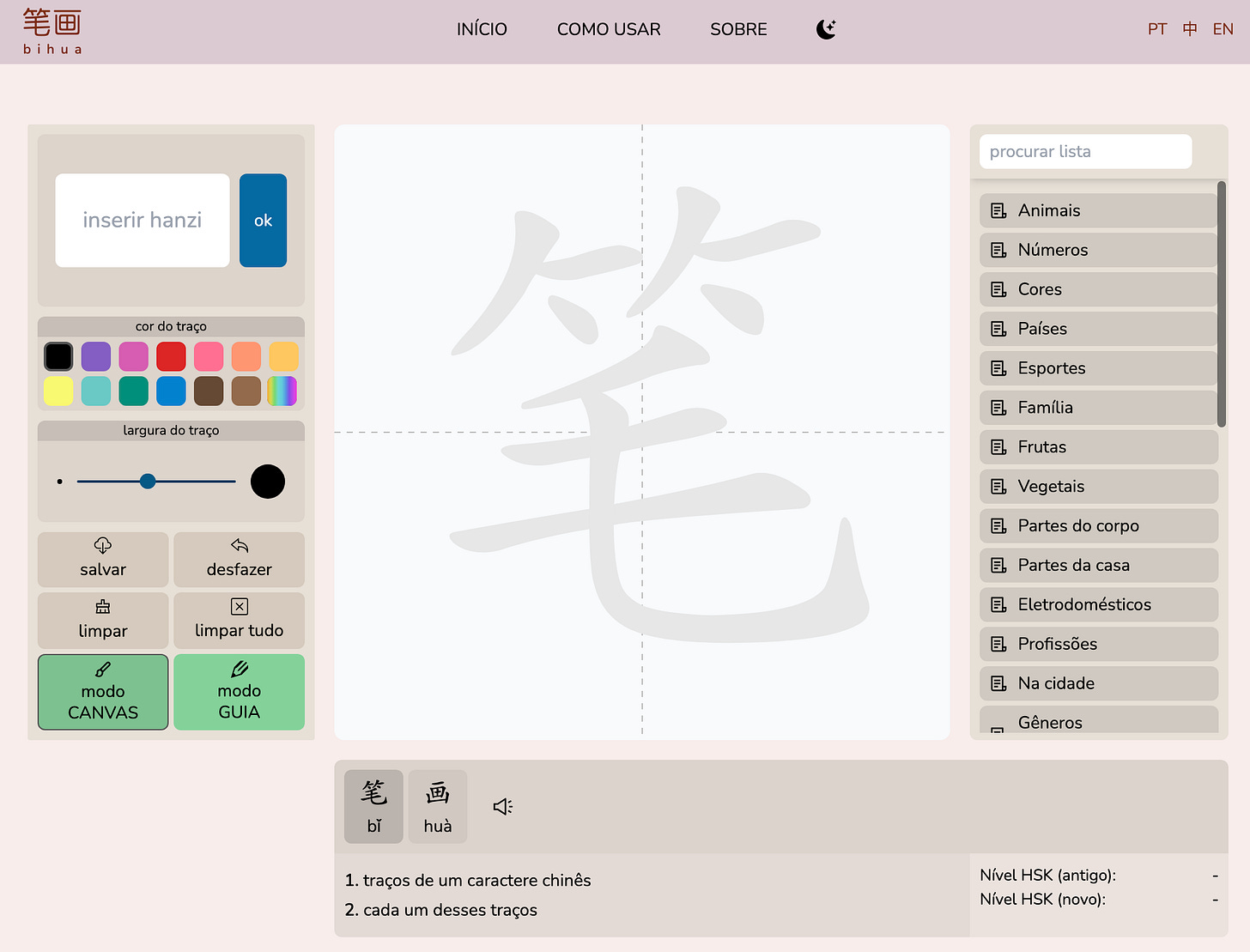1250x952 pixels.
Task: Pick light brown stroke color
Action: pos(246,391)
